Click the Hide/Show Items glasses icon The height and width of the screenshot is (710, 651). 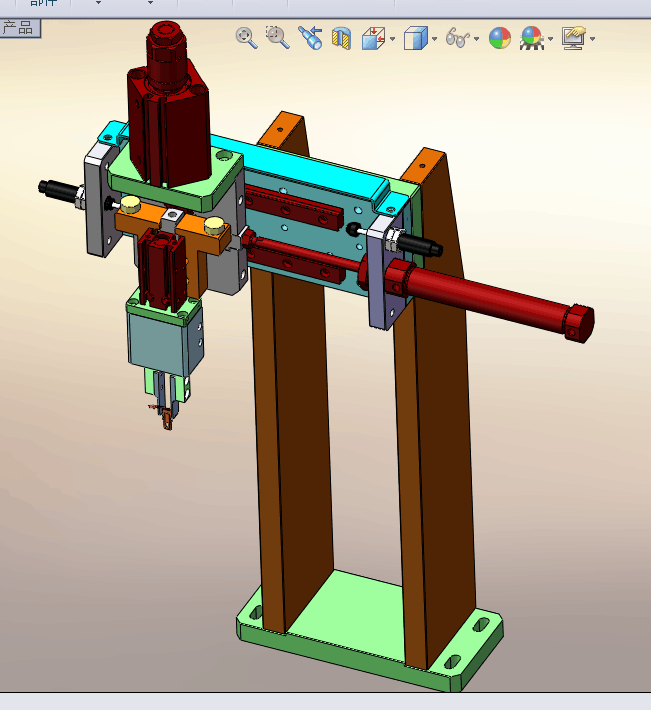[458, 38]
